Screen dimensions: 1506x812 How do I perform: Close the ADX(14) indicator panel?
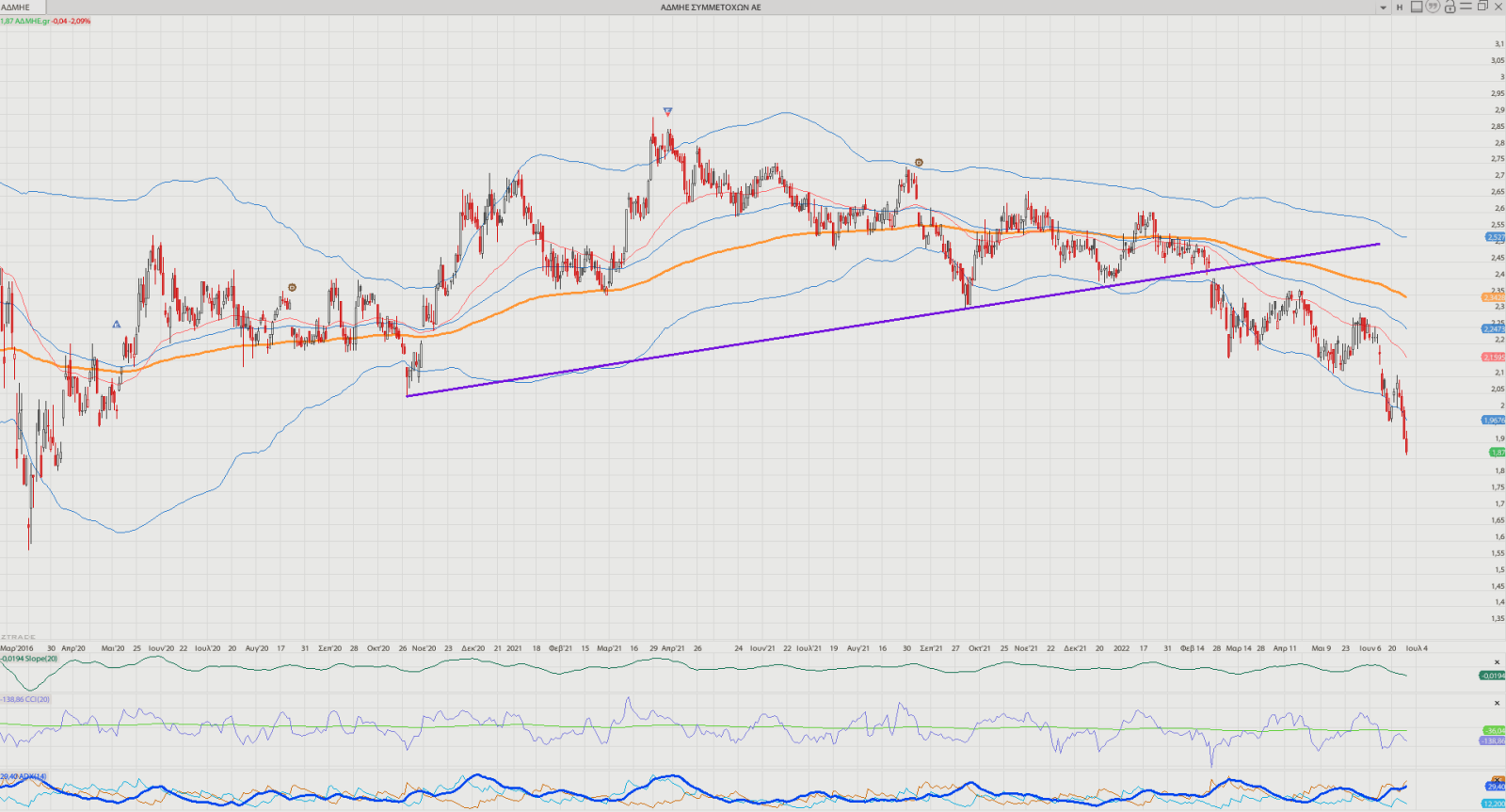pyautogui.click(x=1498, y=778)
